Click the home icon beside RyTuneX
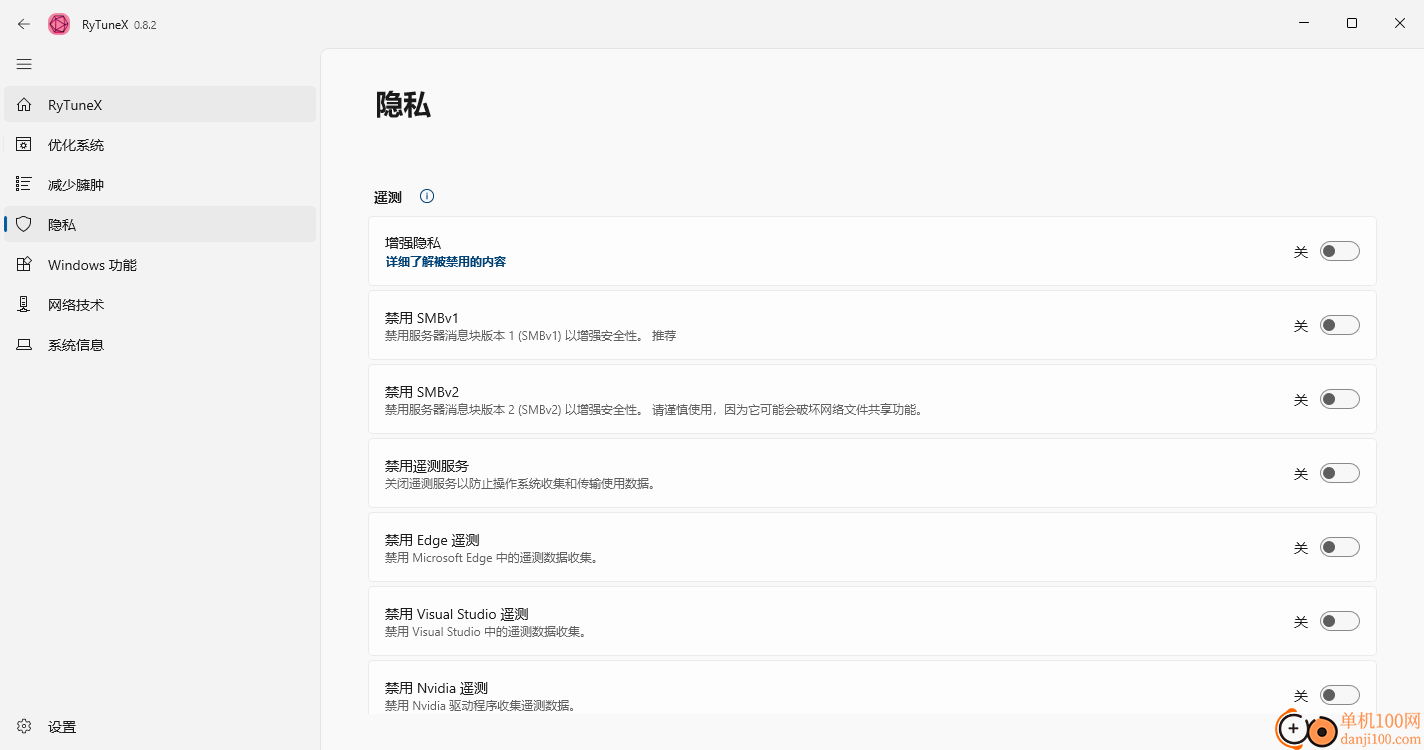 24,105
